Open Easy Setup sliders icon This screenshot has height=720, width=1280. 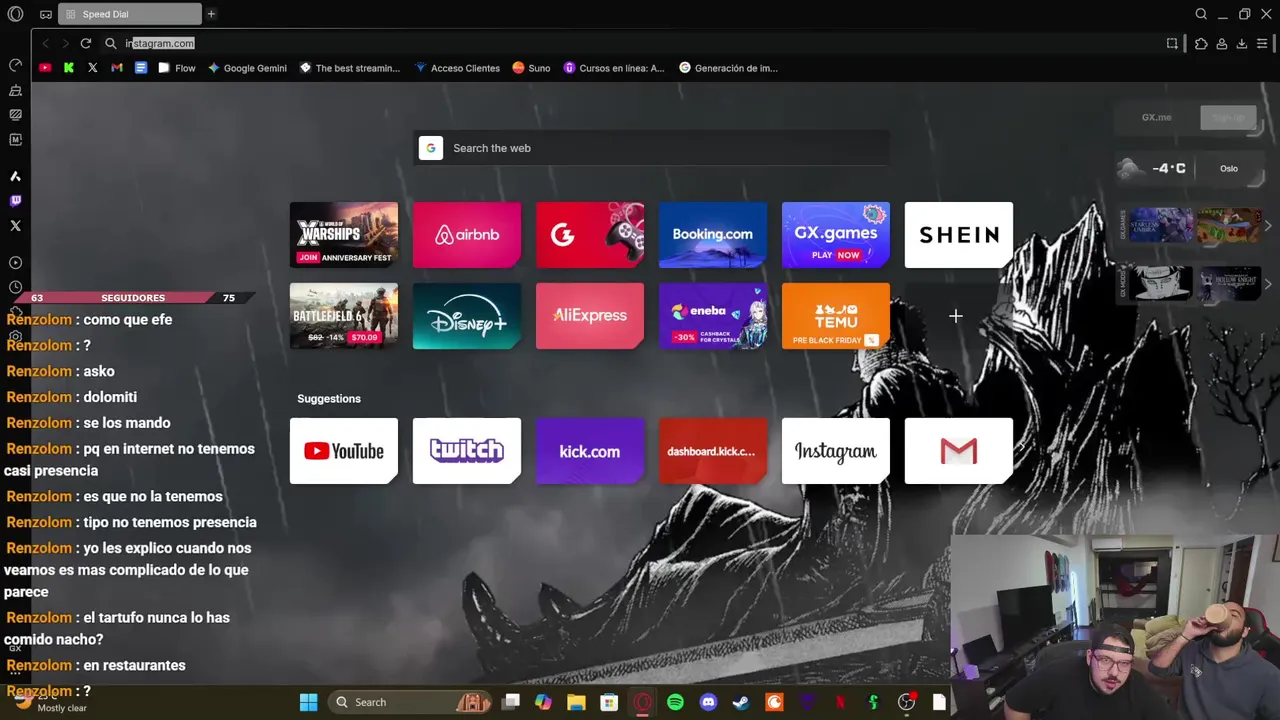(1262, 43)
